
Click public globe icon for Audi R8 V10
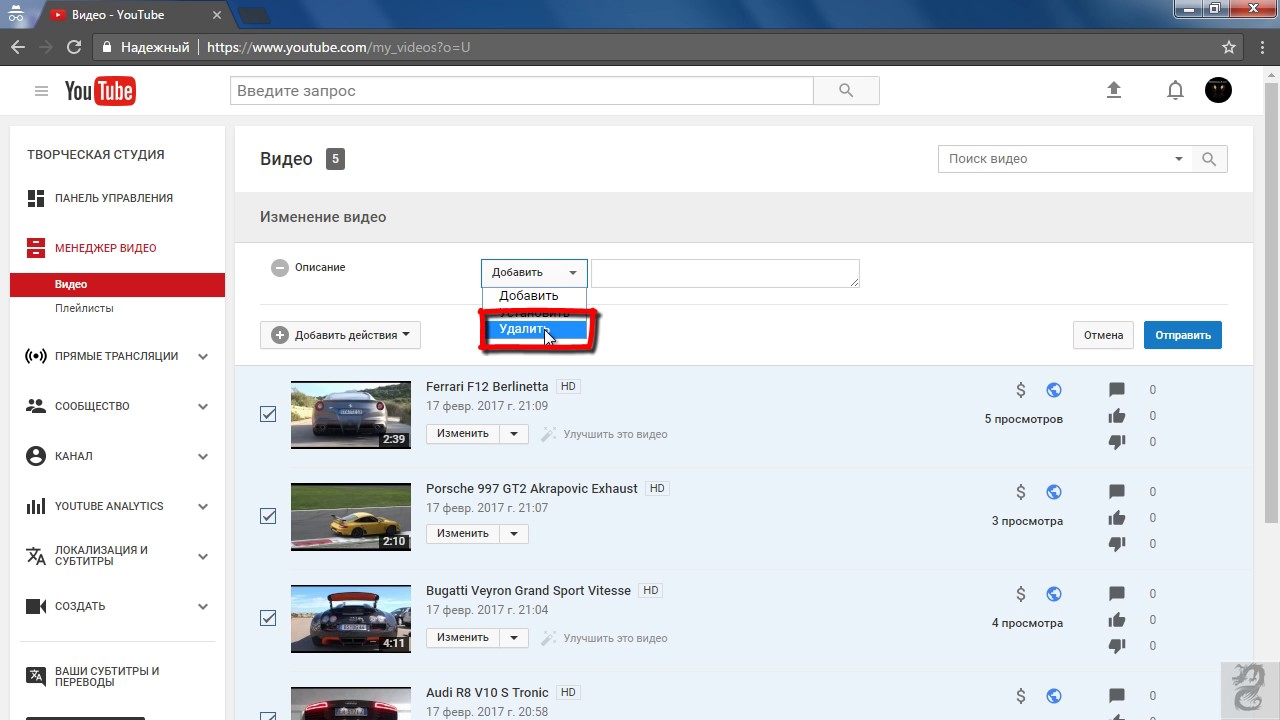[x=1054, y=696]
